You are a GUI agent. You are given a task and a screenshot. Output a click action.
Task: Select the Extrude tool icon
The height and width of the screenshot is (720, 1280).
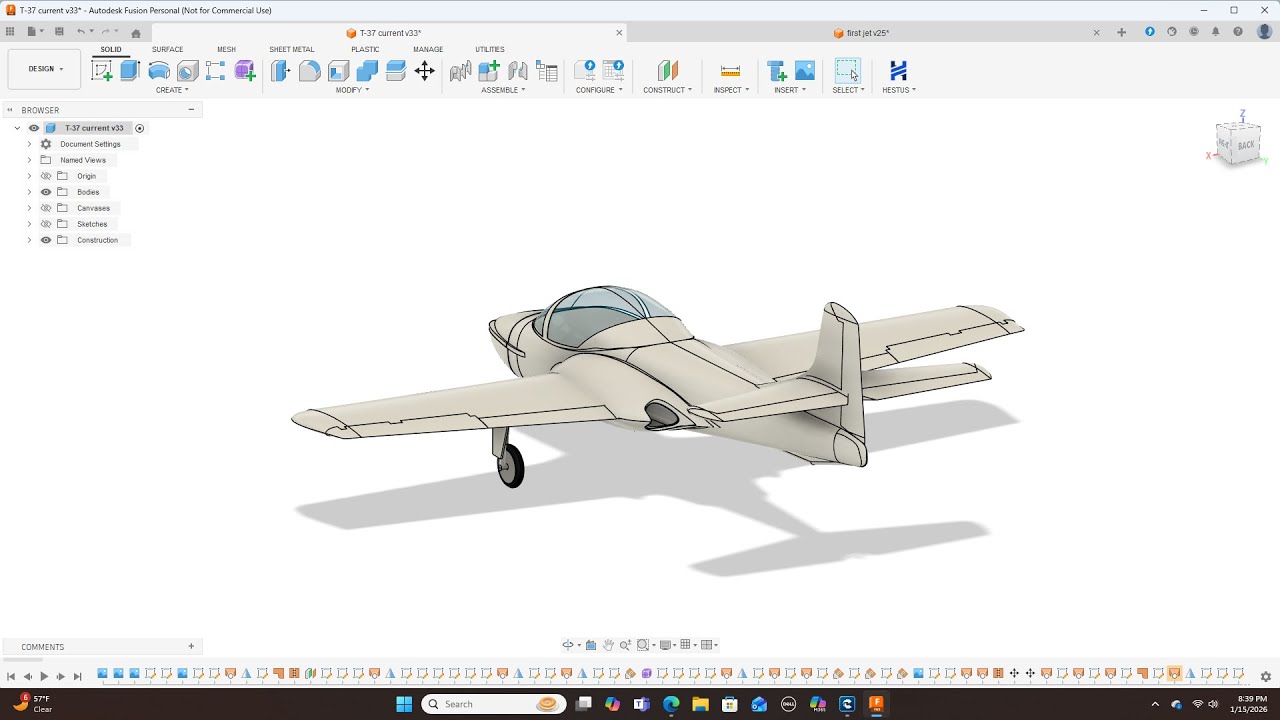pyautogui.click(x=130, y=70)
